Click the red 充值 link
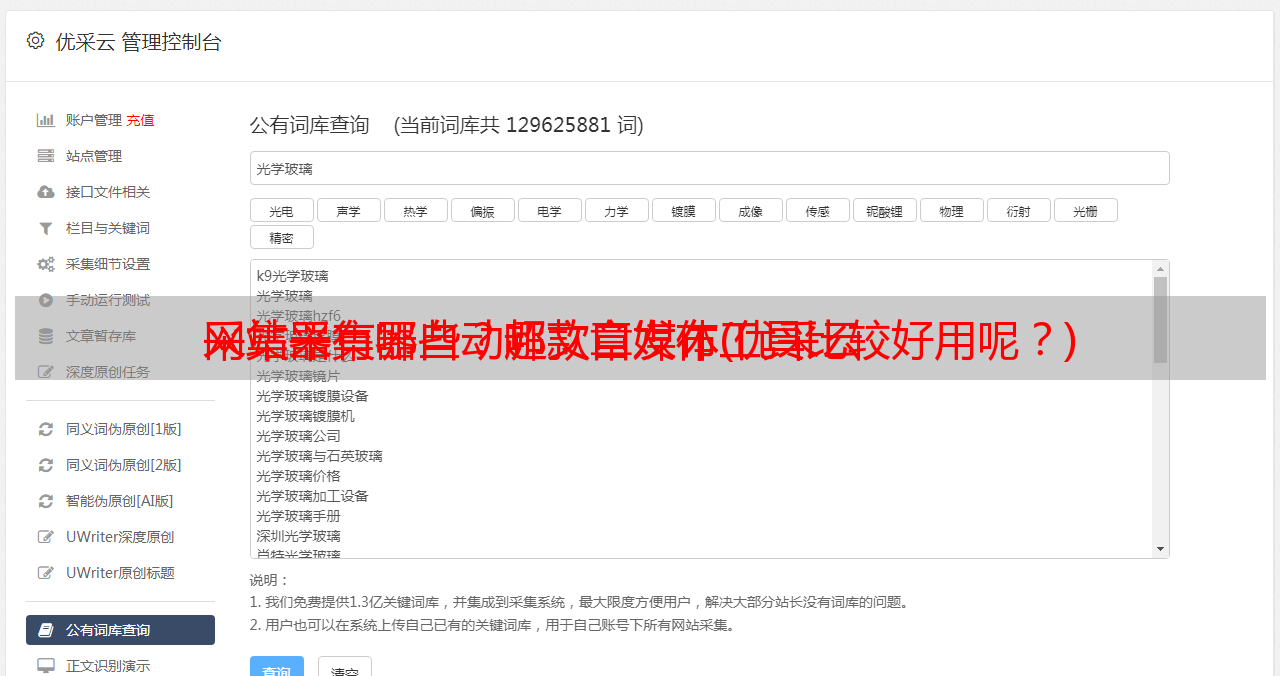Image resolution: width=1280 pixels, height=676 pixels. pos(140,120)
